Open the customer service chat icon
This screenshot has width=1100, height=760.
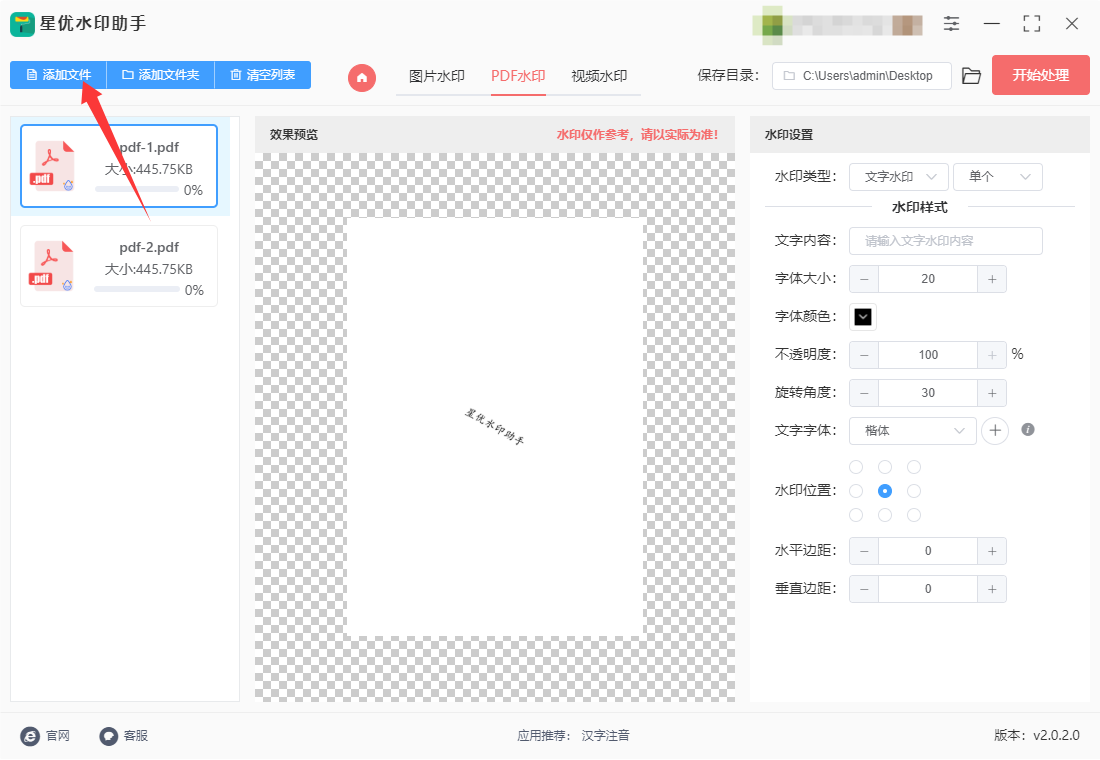(108, 735)
